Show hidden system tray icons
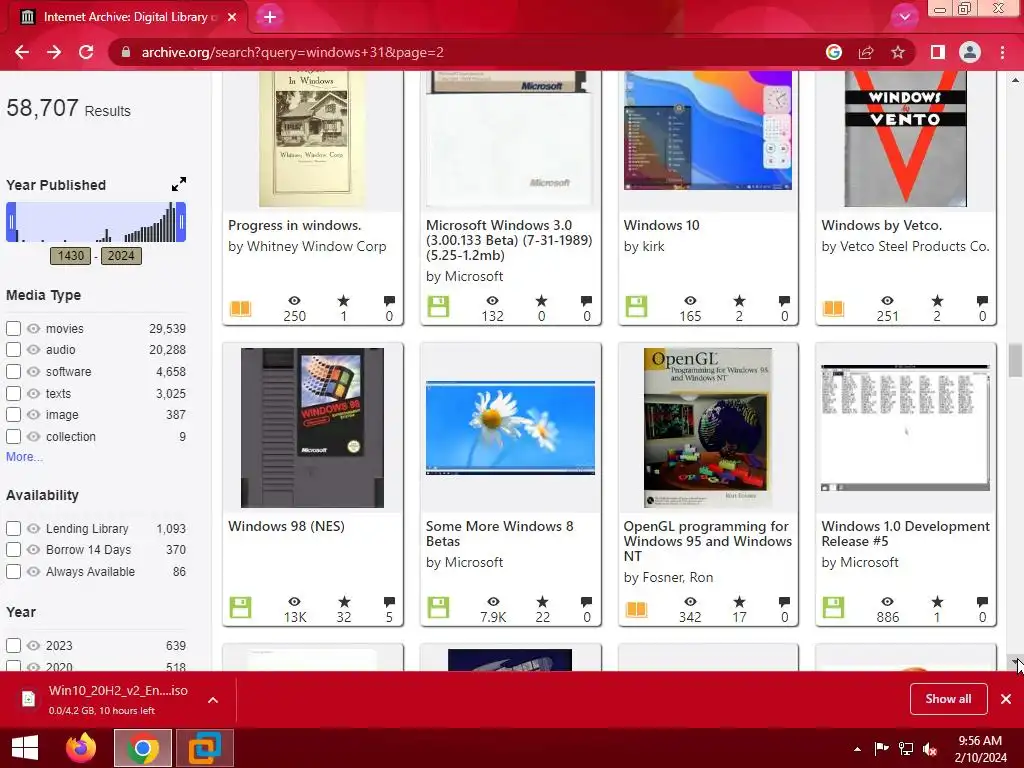 coord(857,748)
